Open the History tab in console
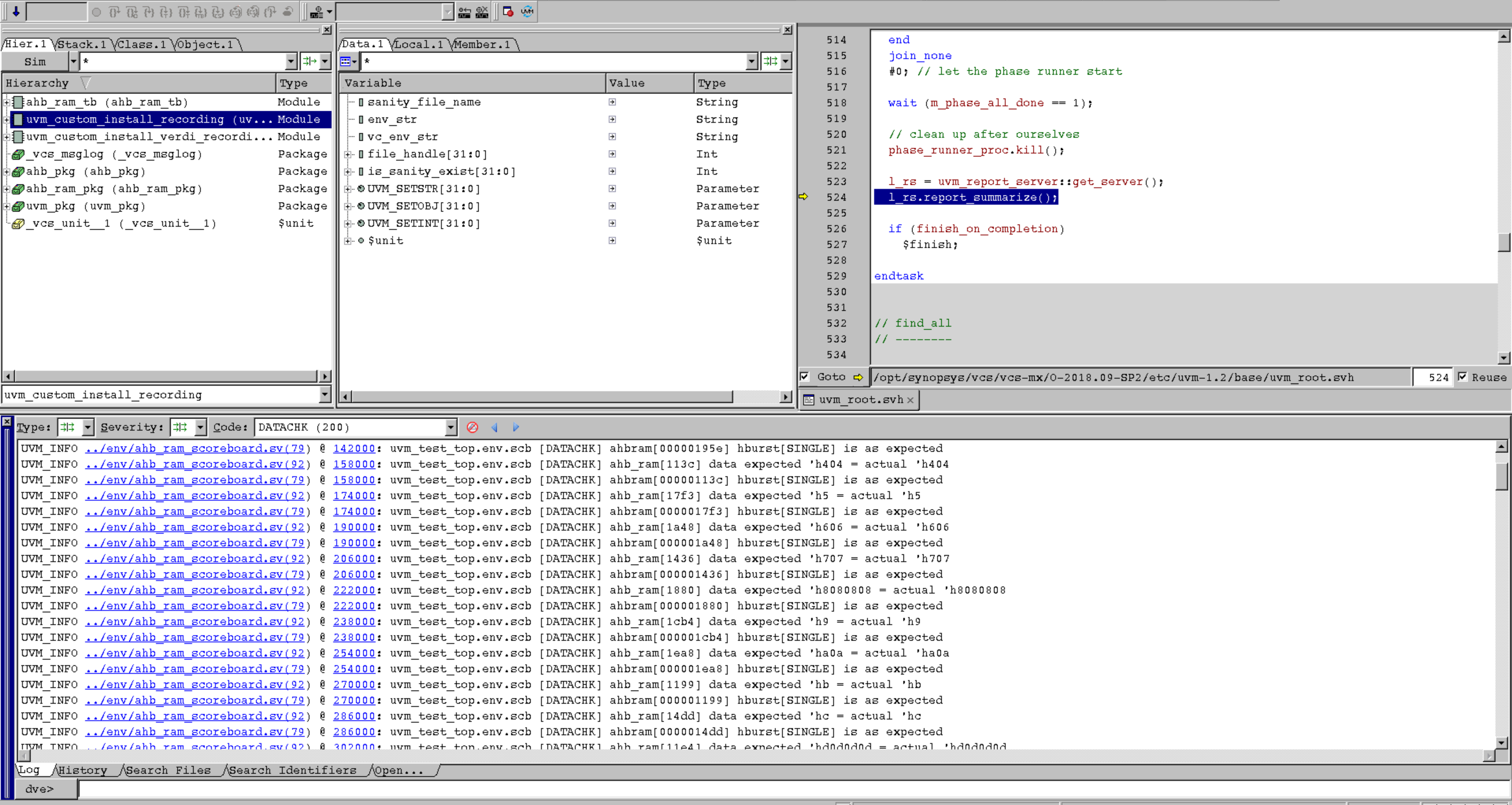 point(82,770)
